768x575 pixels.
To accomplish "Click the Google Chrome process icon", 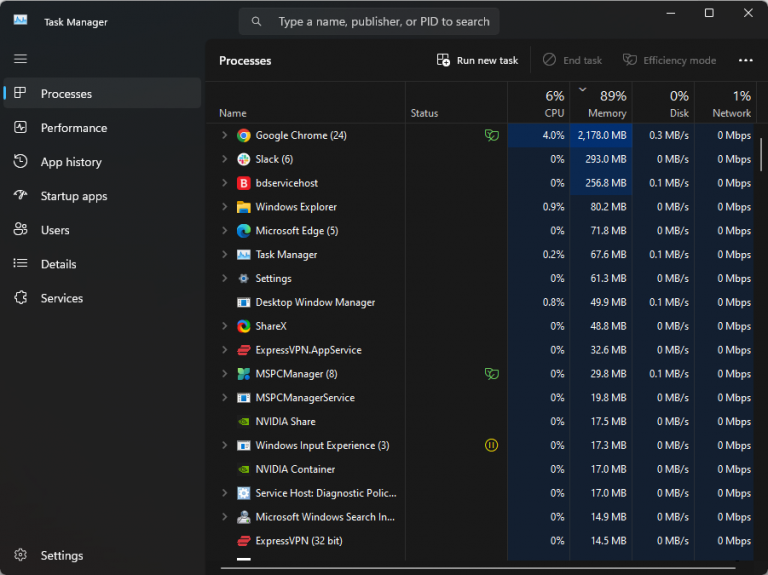I will 243,135.
